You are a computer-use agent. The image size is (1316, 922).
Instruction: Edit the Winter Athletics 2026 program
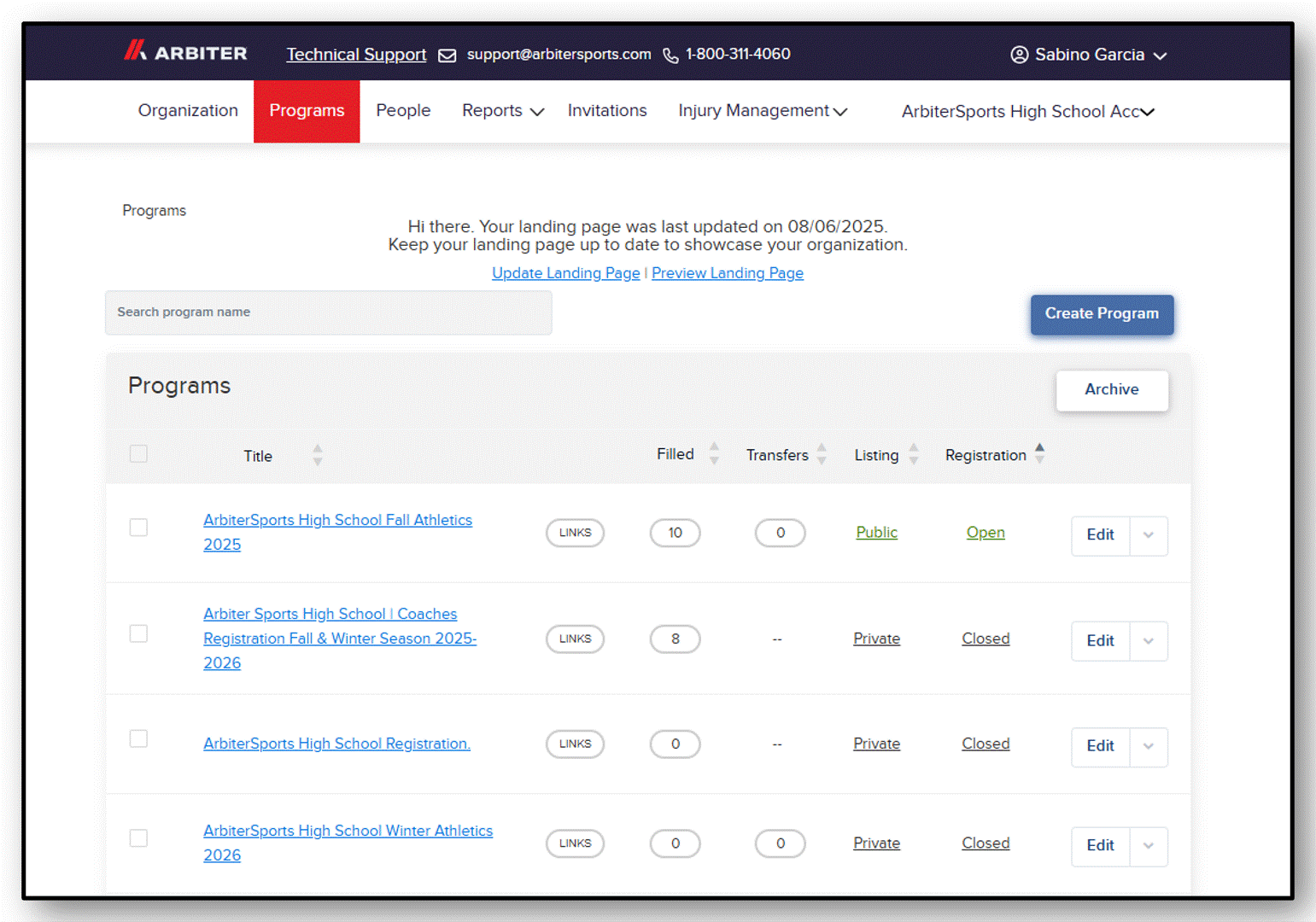click(1100, 846)
